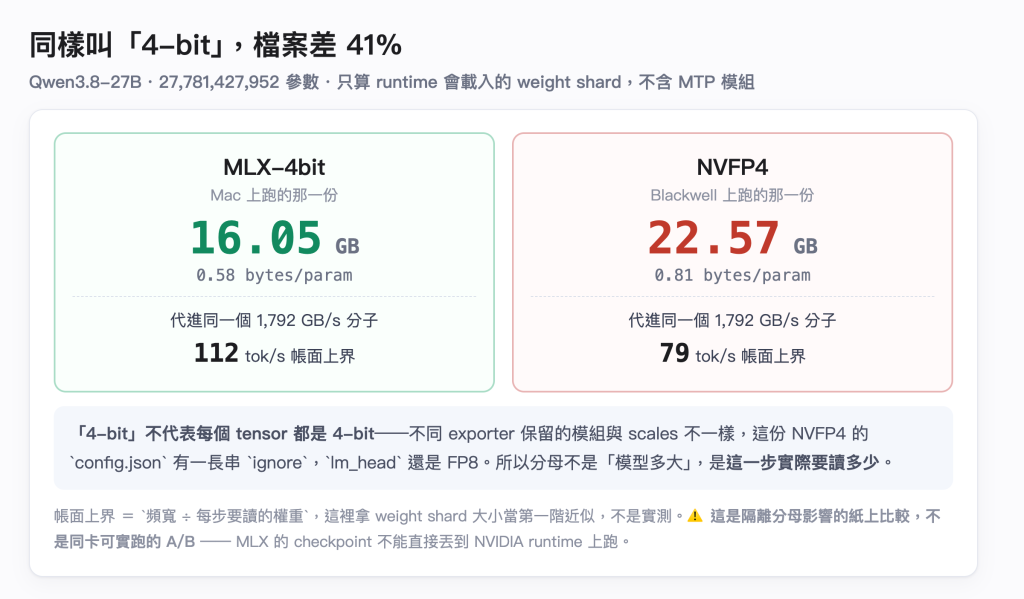Select the text 'Mac 上跑的那一份'
Screen dimensions: 1024x599
tap(274, 195)
